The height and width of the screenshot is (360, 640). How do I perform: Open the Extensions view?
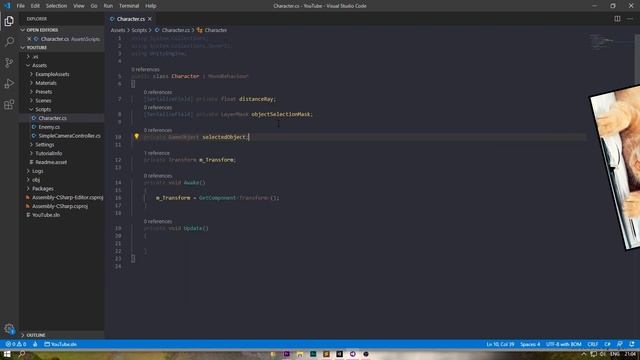click(x=9, y=104)
